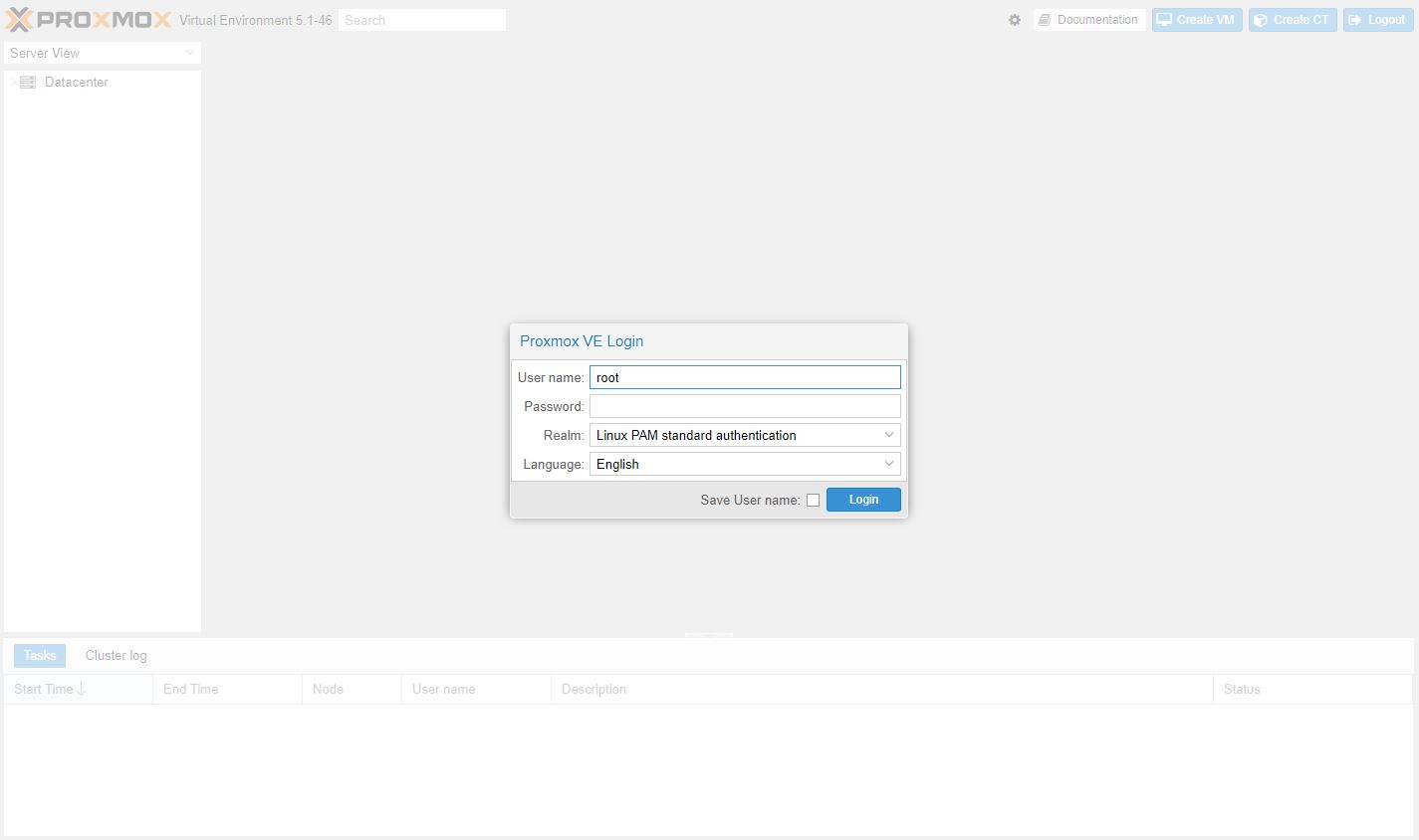
Task: Click the Datacenter server icon
Action: tap(28, 83)
